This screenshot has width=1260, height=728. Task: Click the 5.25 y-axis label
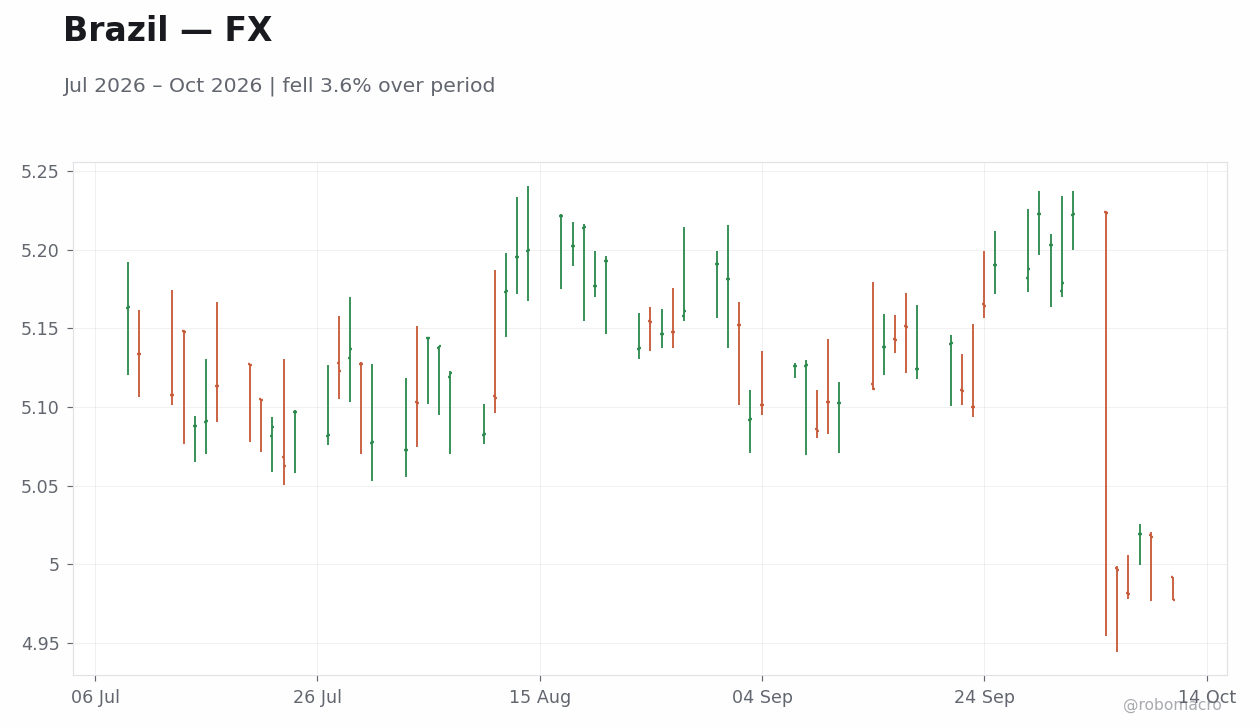click(41, 172)
